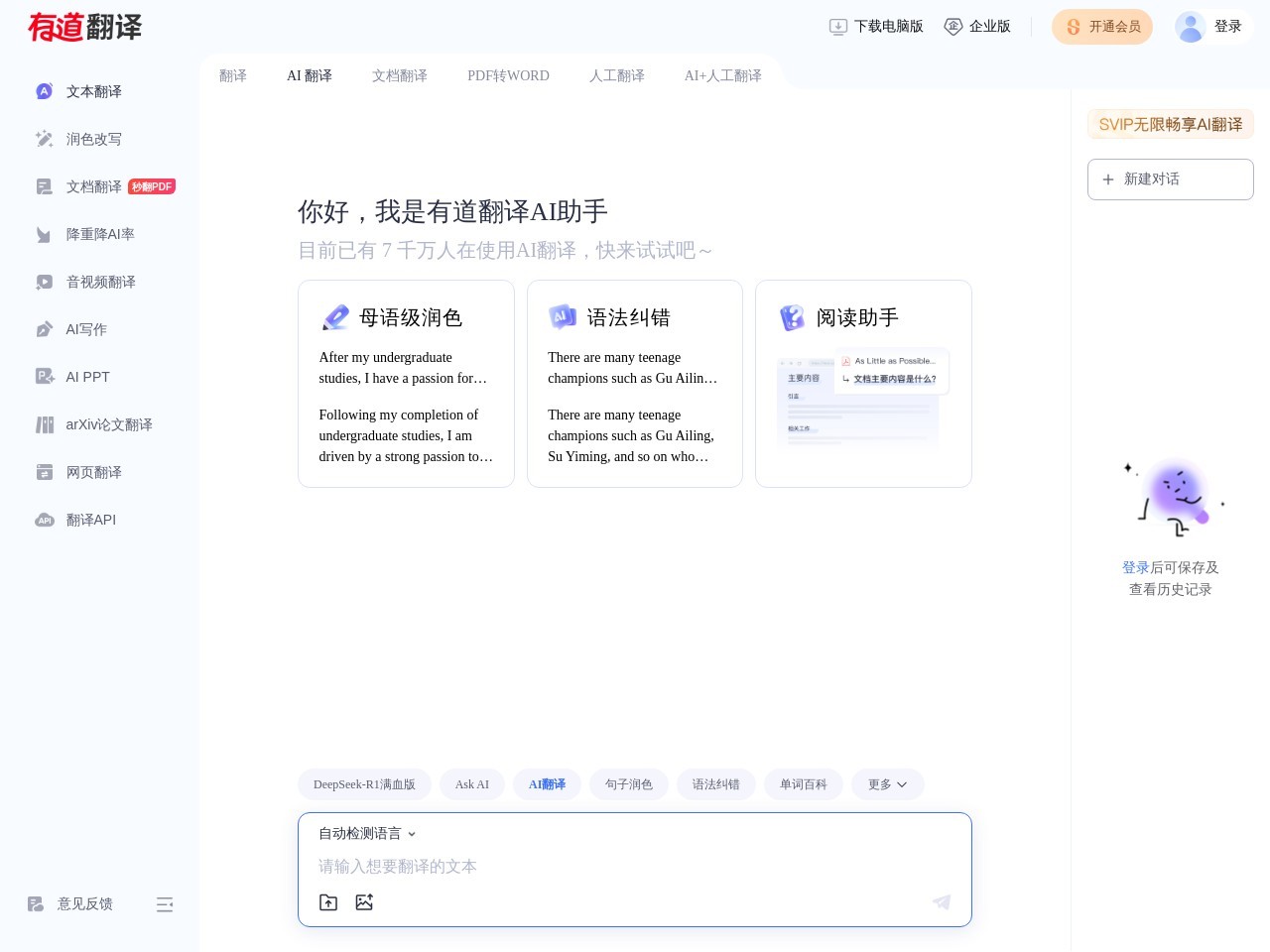Open 翻译API sidebar entry
Image resolution: width=1270 pixels, height=952 pixels.
pyautogui.click(x=90, y=520)
